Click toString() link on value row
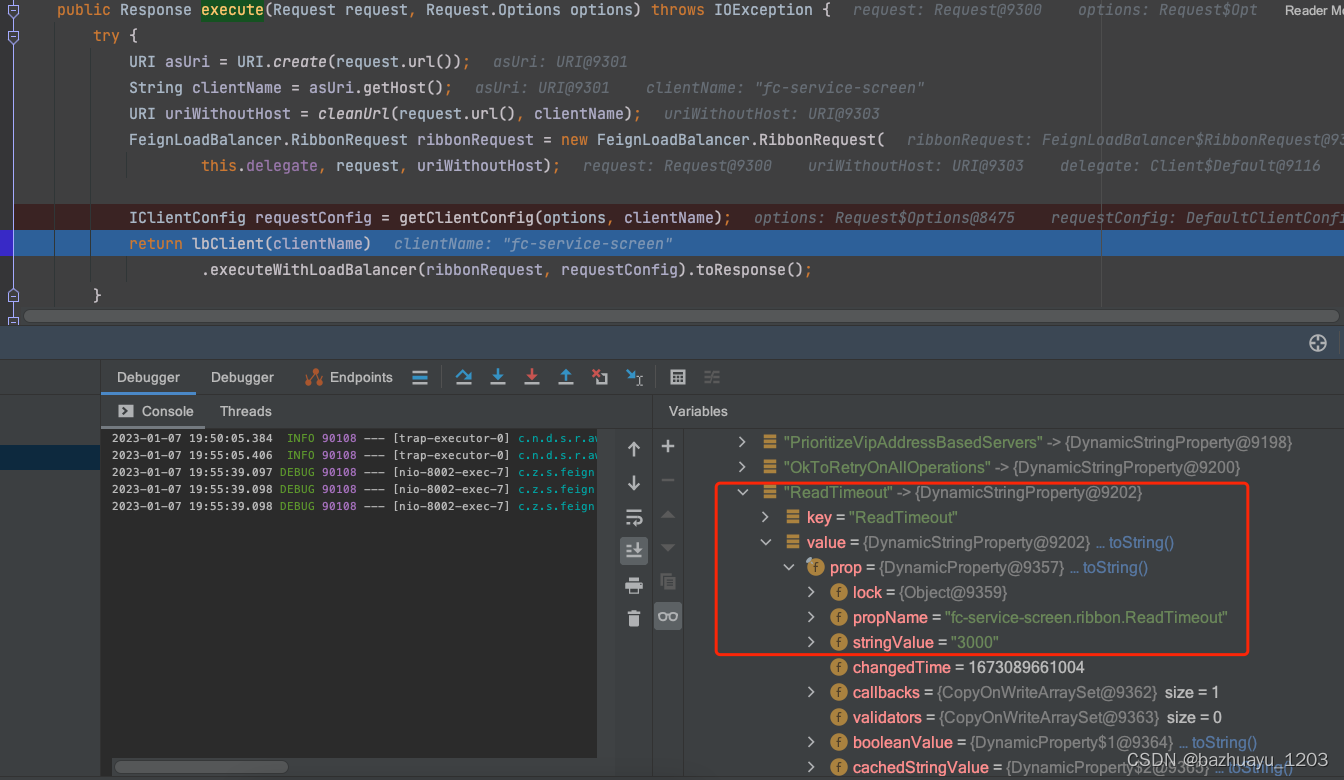This screenshot has height=780, width=1344. click(x=1141, y=542)
